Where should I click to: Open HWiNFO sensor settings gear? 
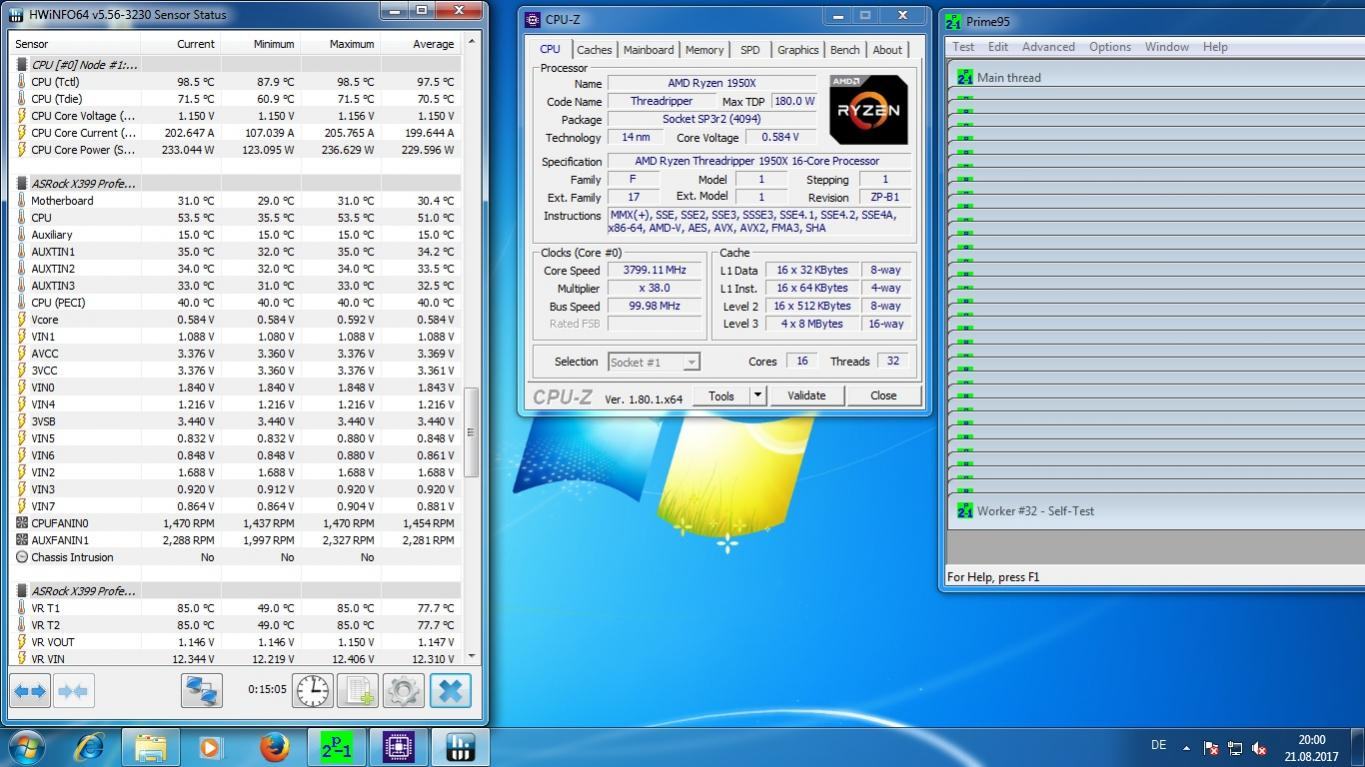point(404,691)
